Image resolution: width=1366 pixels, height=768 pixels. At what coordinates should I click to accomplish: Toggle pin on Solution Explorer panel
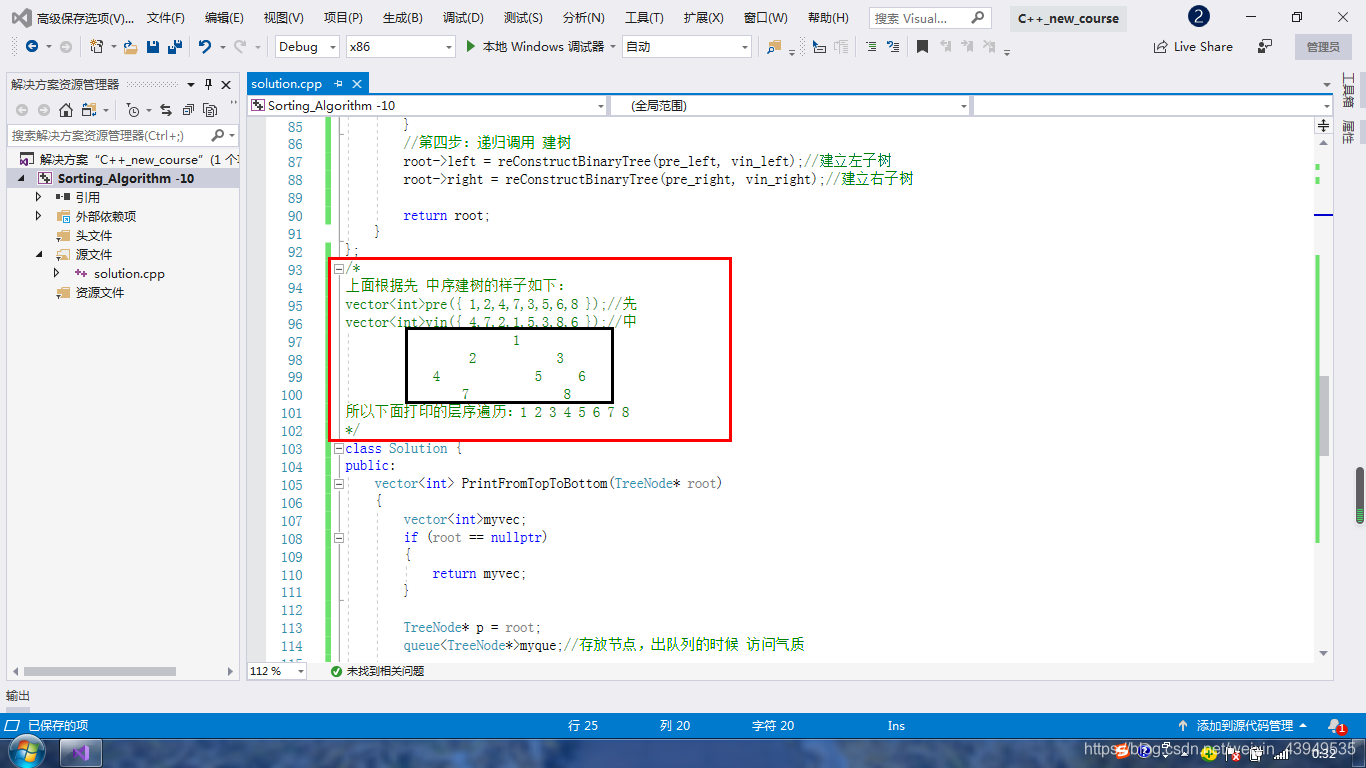[209, 85]
